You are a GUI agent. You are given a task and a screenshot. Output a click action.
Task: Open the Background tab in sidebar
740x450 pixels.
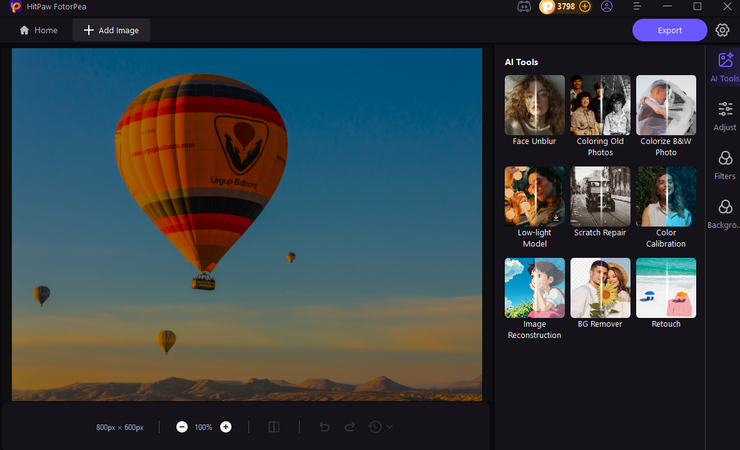725,213
